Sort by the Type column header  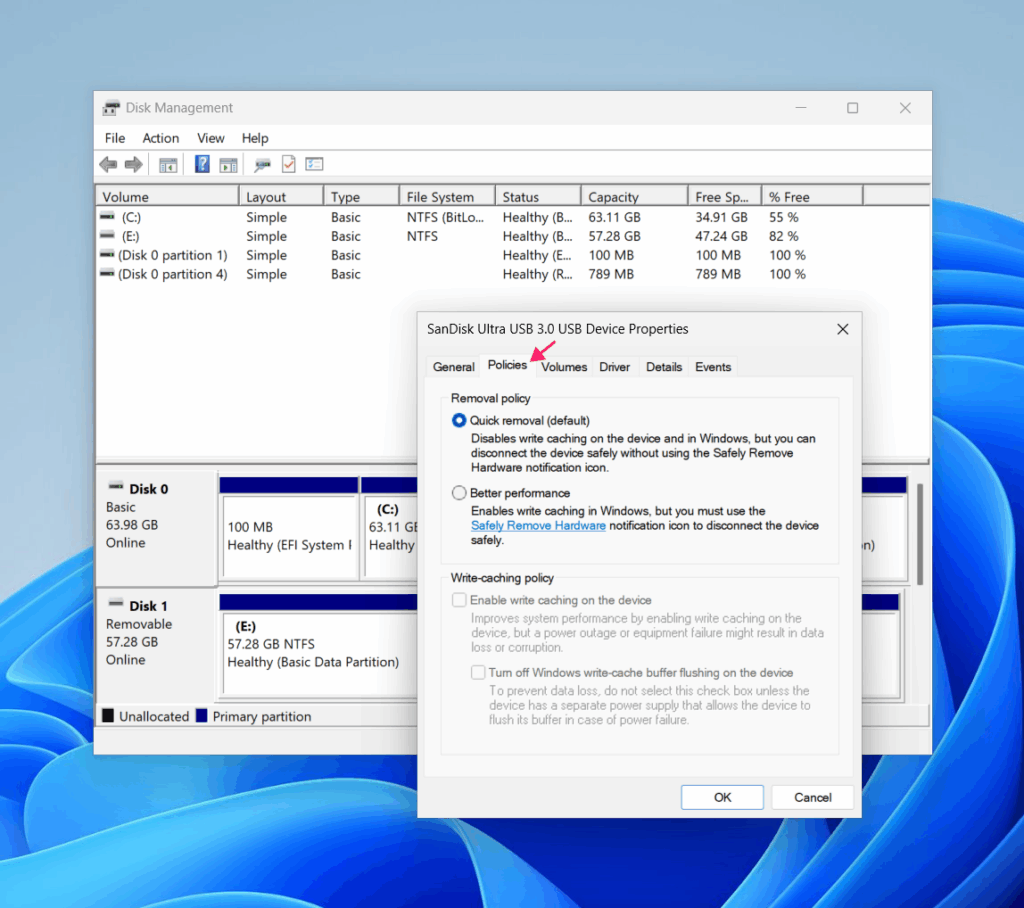362,197
